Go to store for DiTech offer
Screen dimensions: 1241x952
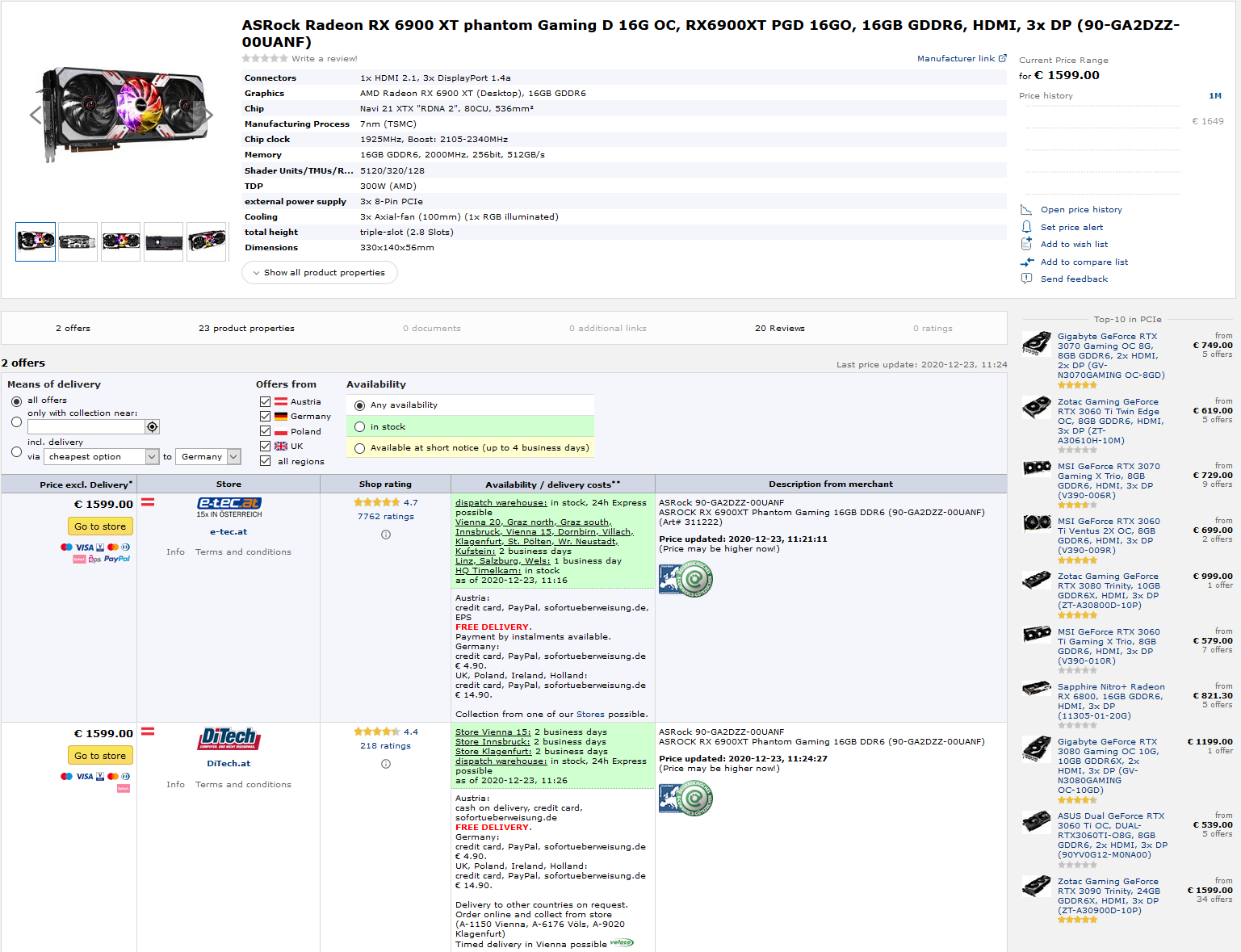click(x=100, y=756)
